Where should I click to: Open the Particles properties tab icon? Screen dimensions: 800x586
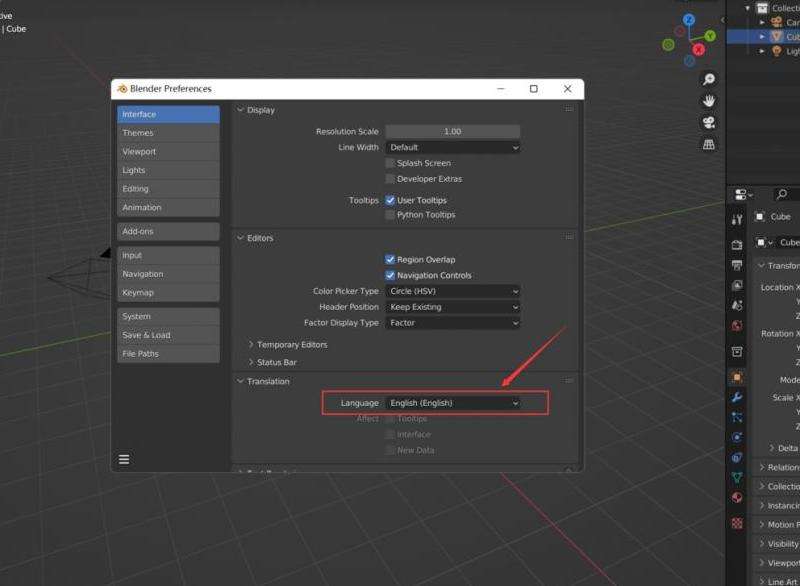point(737,417)
